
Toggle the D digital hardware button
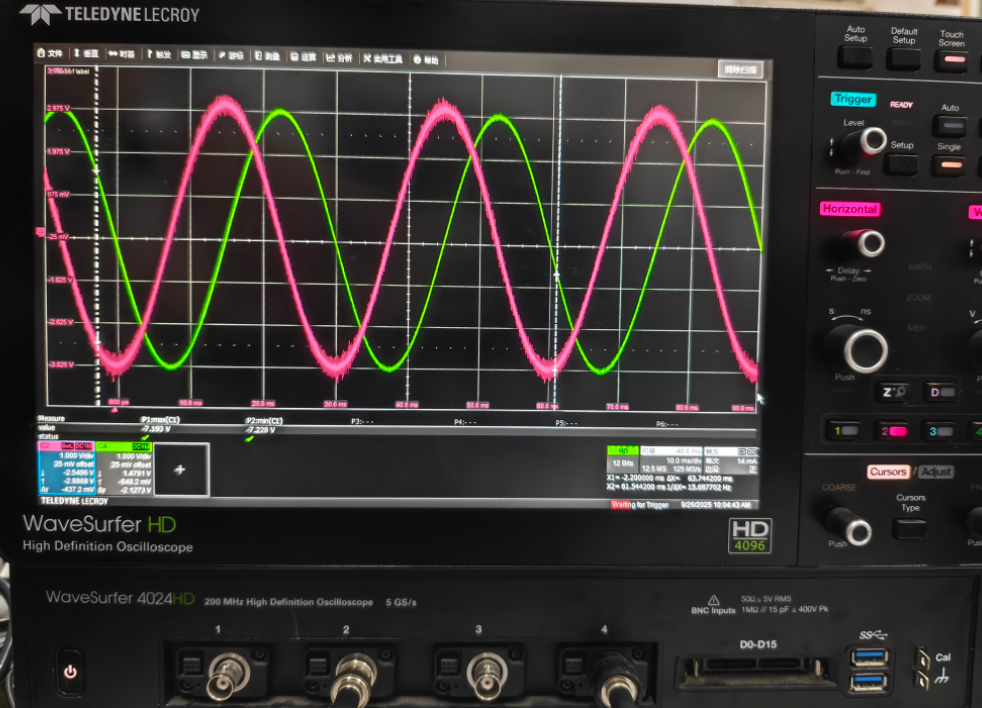pos(941,393)
